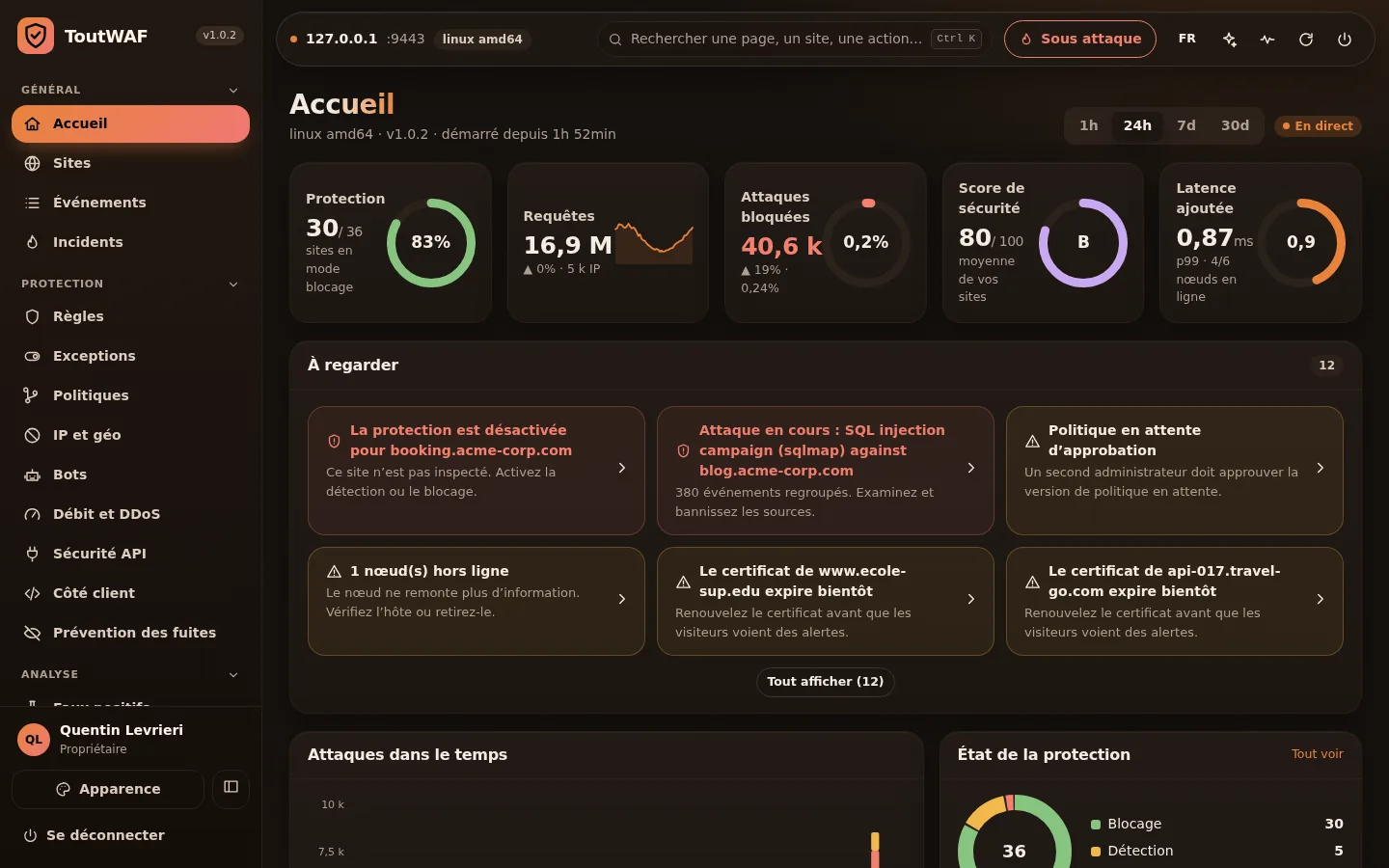Open the Tout voir link
Image resolution: width=1389 pixels, height=868 pixels.
pyautogui.click(x=1318, y=754)
